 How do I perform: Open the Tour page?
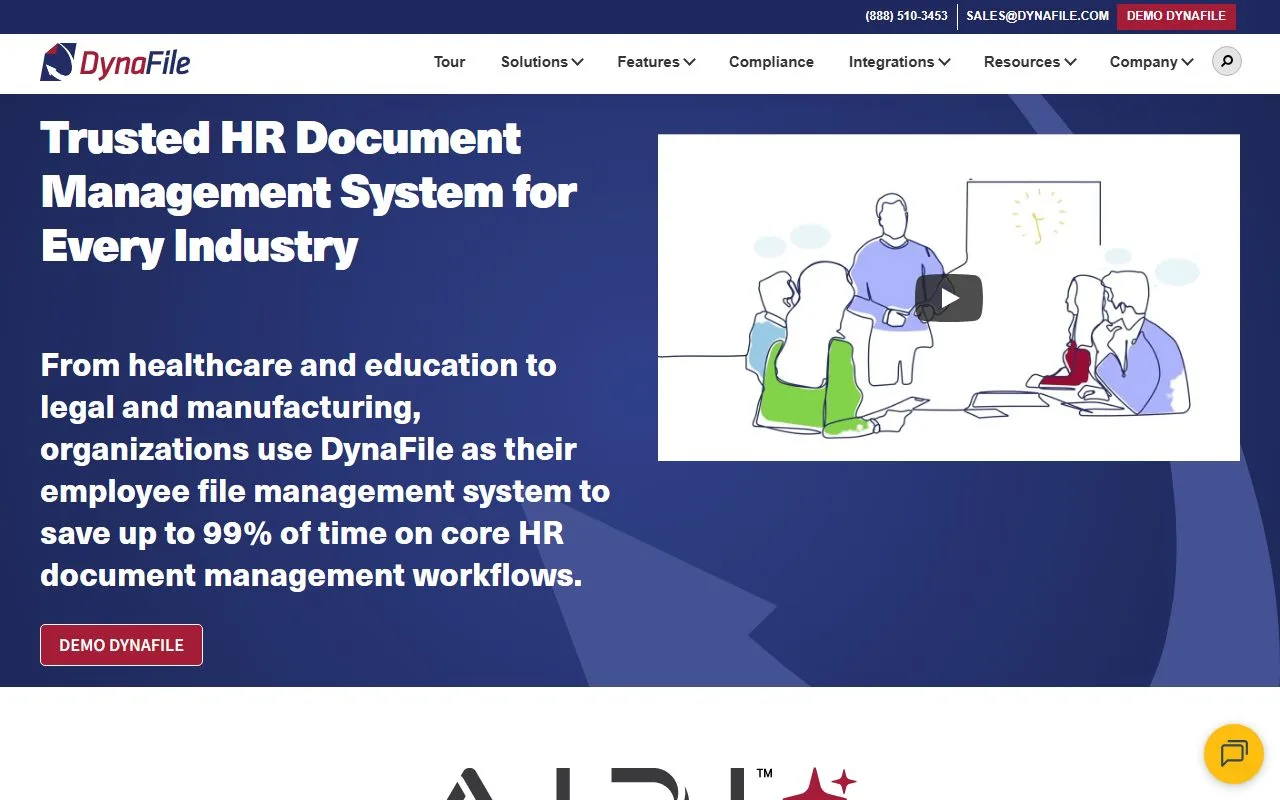pos(449,62)
